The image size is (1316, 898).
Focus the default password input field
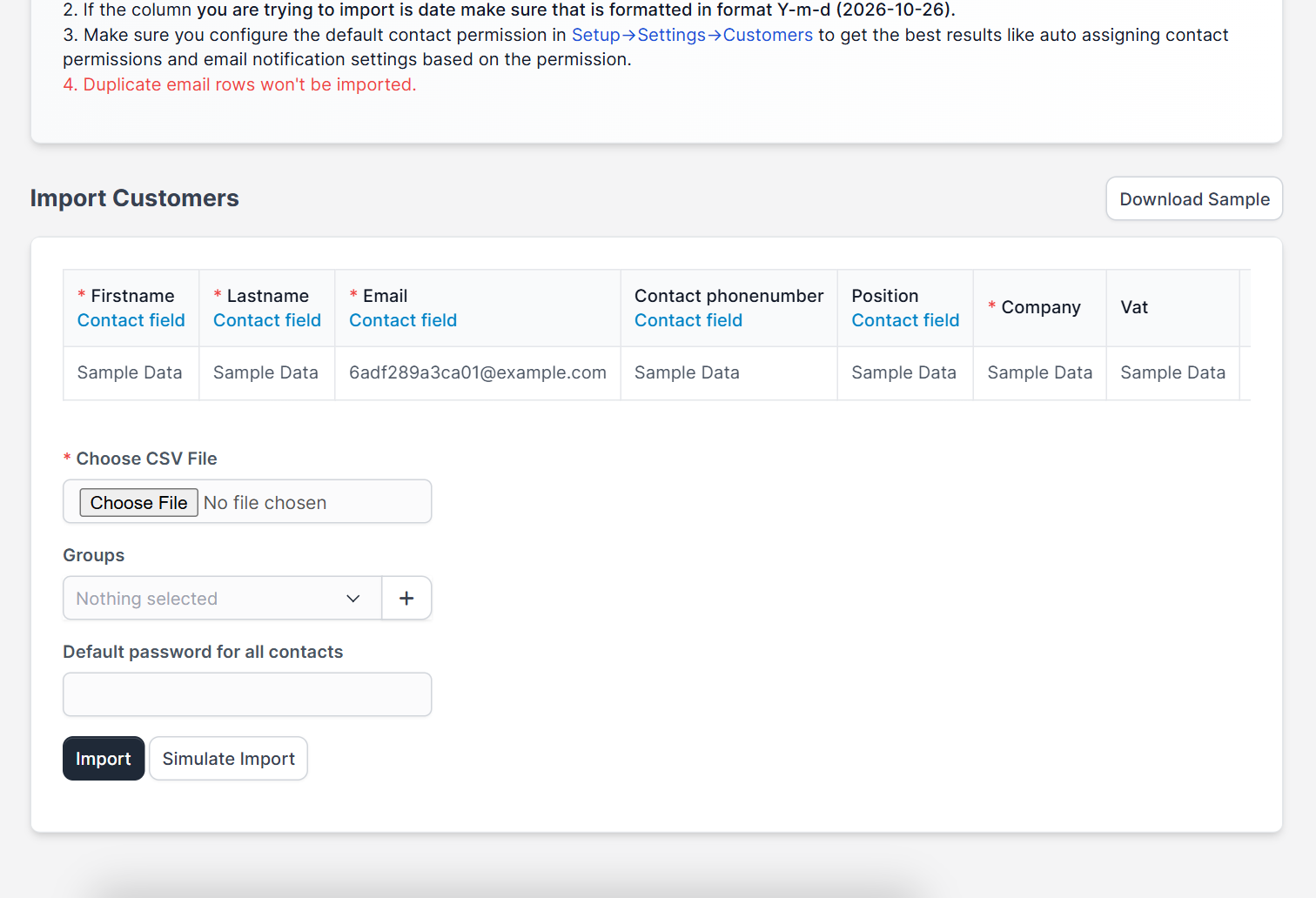click(x=247, y=694)
